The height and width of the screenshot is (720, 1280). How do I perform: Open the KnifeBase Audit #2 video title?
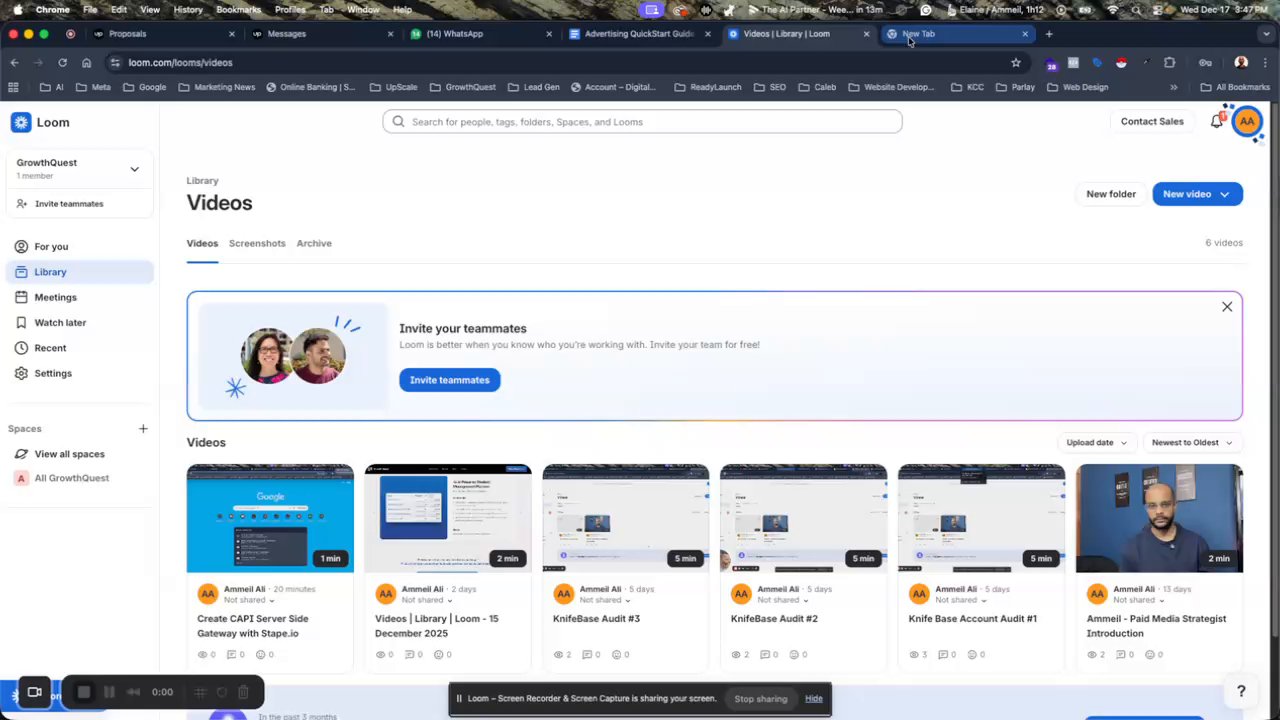pyautogui.click(x=774, y=618)
